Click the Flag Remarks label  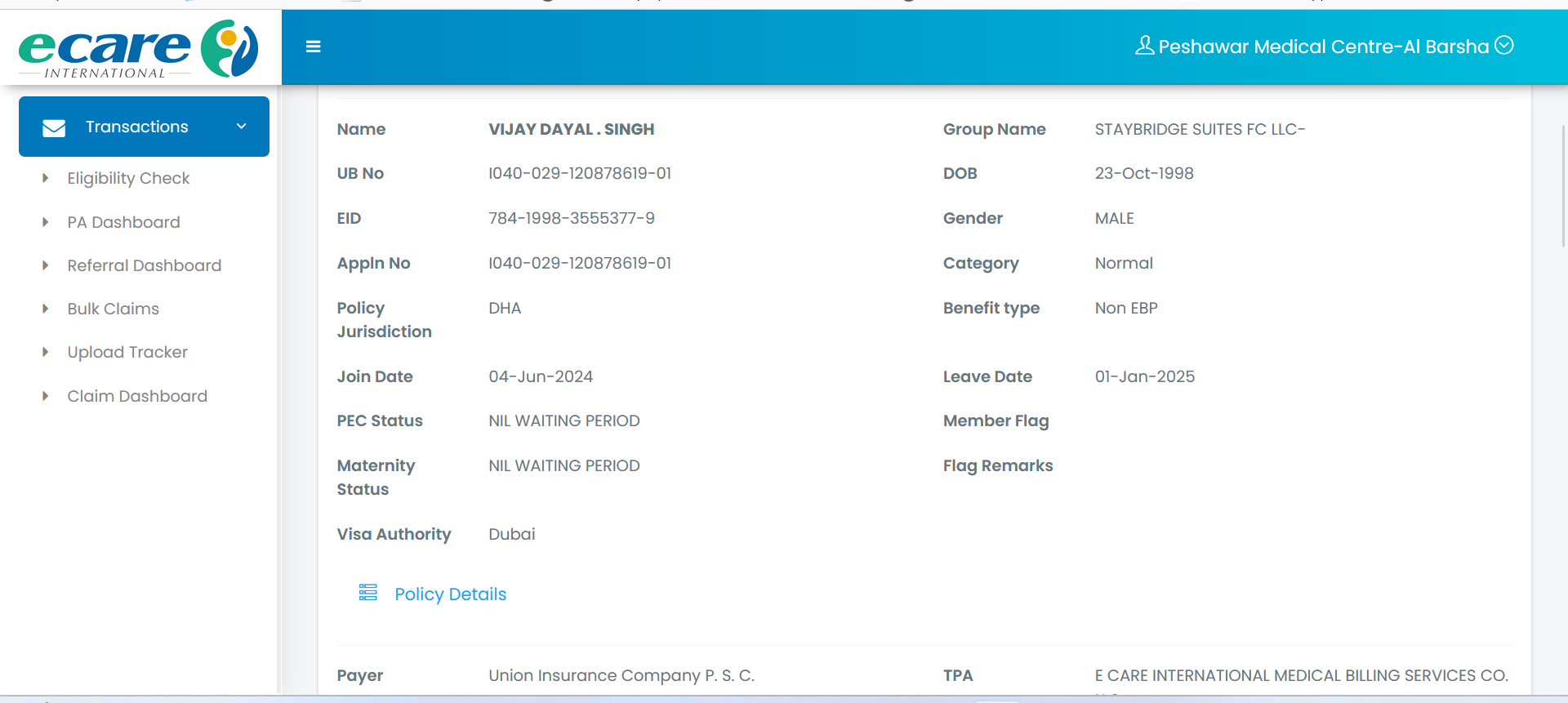(x=998, y=465)
